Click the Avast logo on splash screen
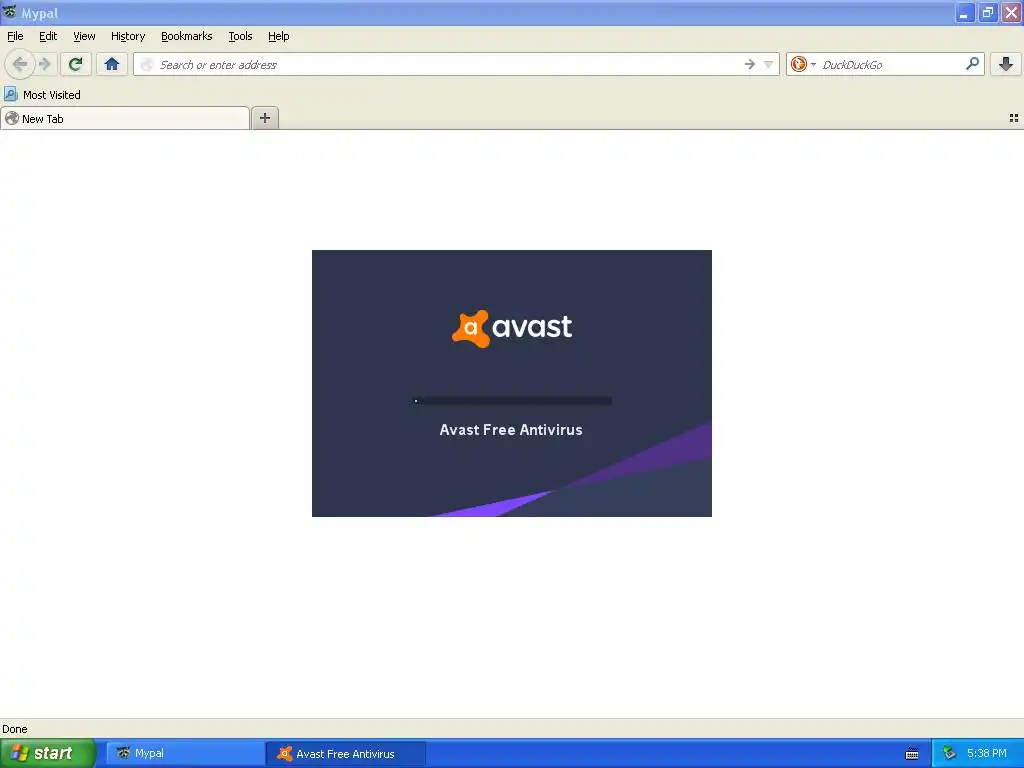The width and height of the screenshot is (1024, 768). point(512,328)
